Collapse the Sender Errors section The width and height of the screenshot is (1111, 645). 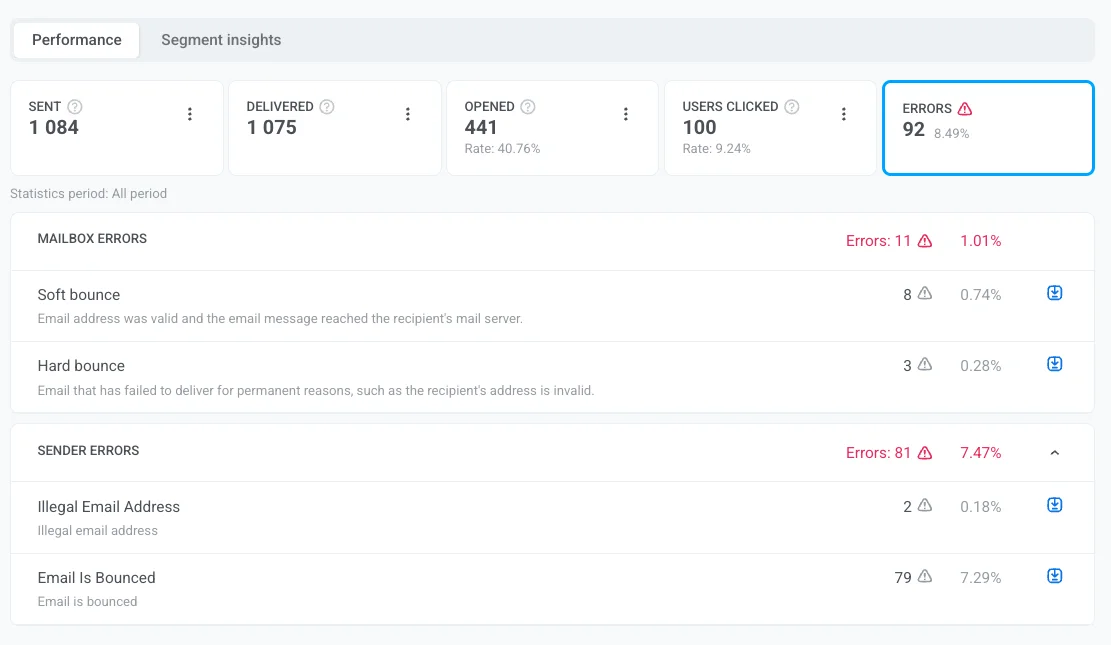pos(1054,453)
